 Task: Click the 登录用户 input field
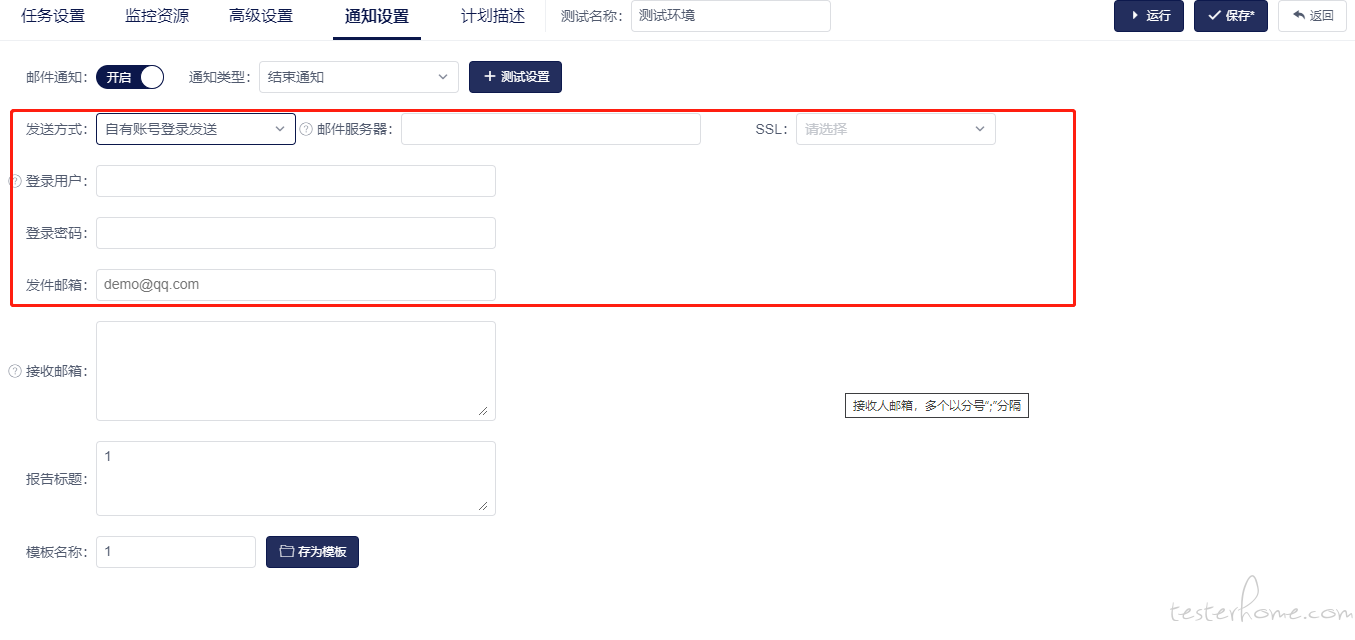pos(296,181)
